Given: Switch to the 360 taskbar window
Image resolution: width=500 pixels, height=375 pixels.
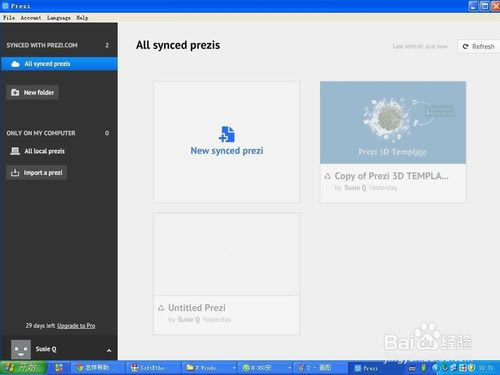Looking at the screenshot, I should [265, 368].
